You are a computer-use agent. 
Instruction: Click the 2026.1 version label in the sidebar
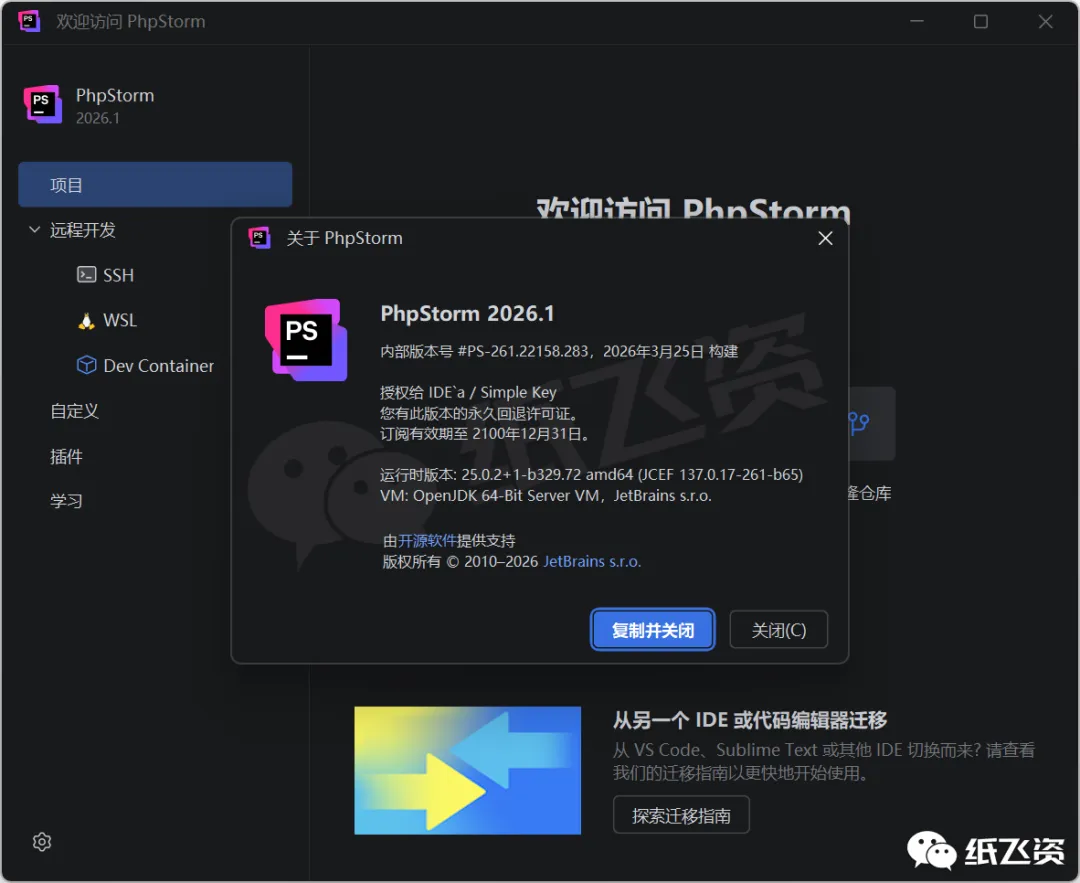[x=98, y=118]
